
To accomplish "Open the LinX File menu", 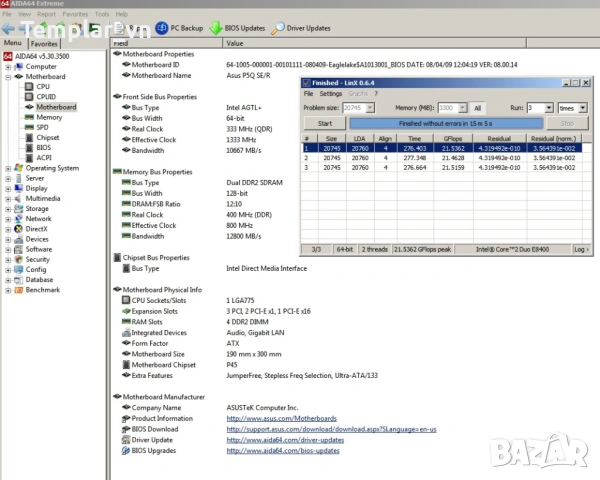I will pos(308,94).
